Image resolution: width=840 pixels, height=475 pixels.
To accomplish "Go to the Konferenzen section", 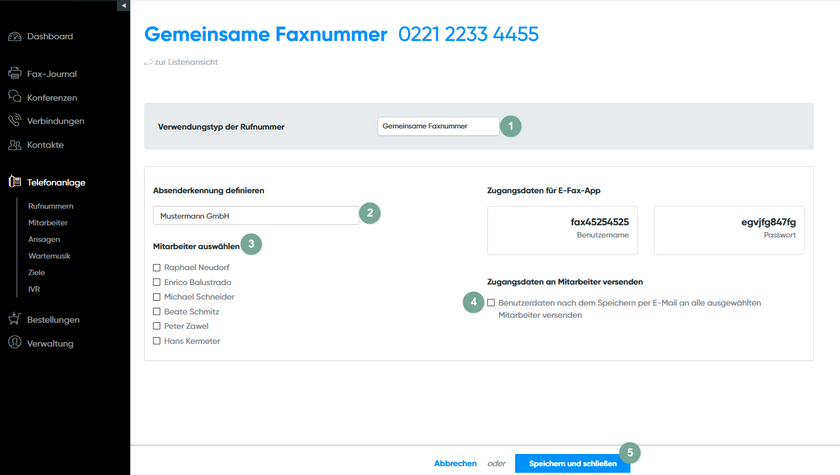I will click(x=52, y=98).
